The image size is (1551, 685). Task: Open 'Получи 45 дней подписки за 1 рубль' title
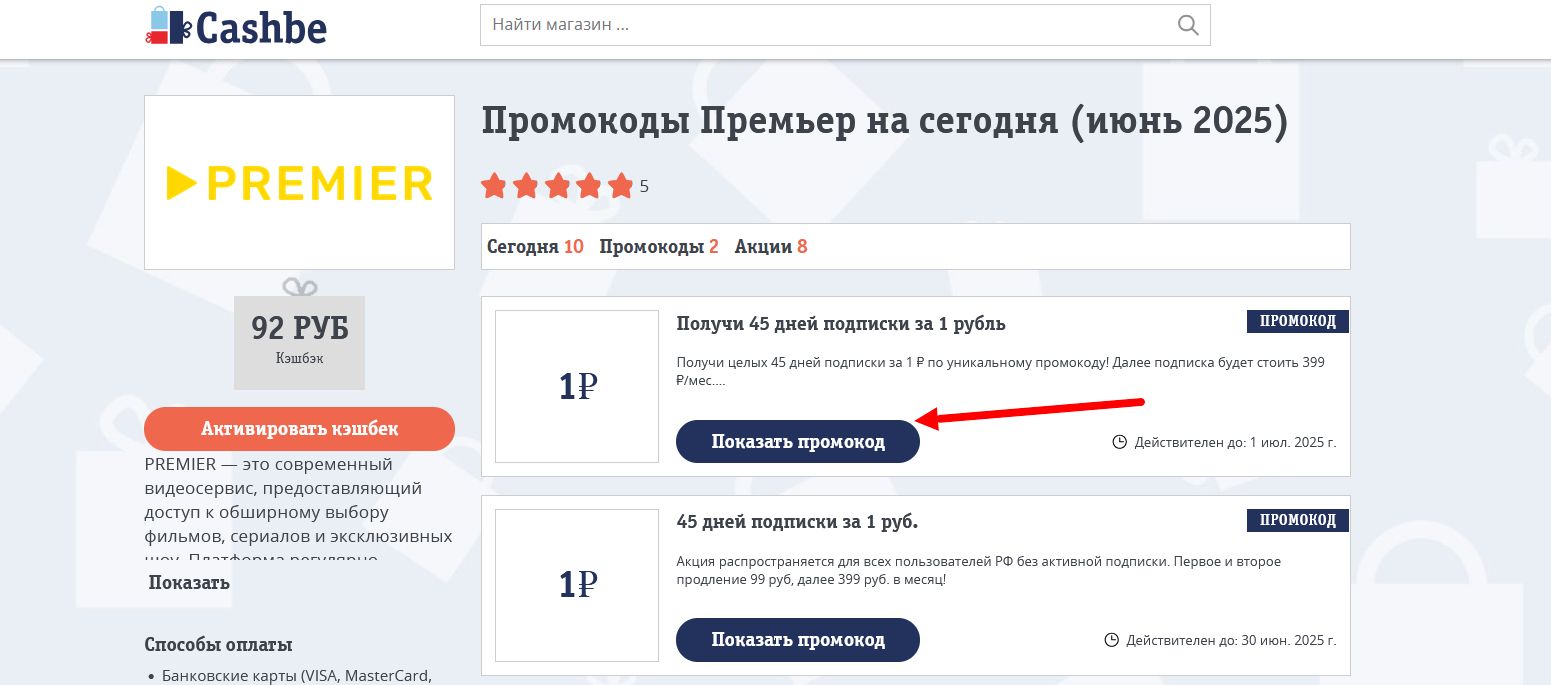pyautogui.click(x=841, y=324)
